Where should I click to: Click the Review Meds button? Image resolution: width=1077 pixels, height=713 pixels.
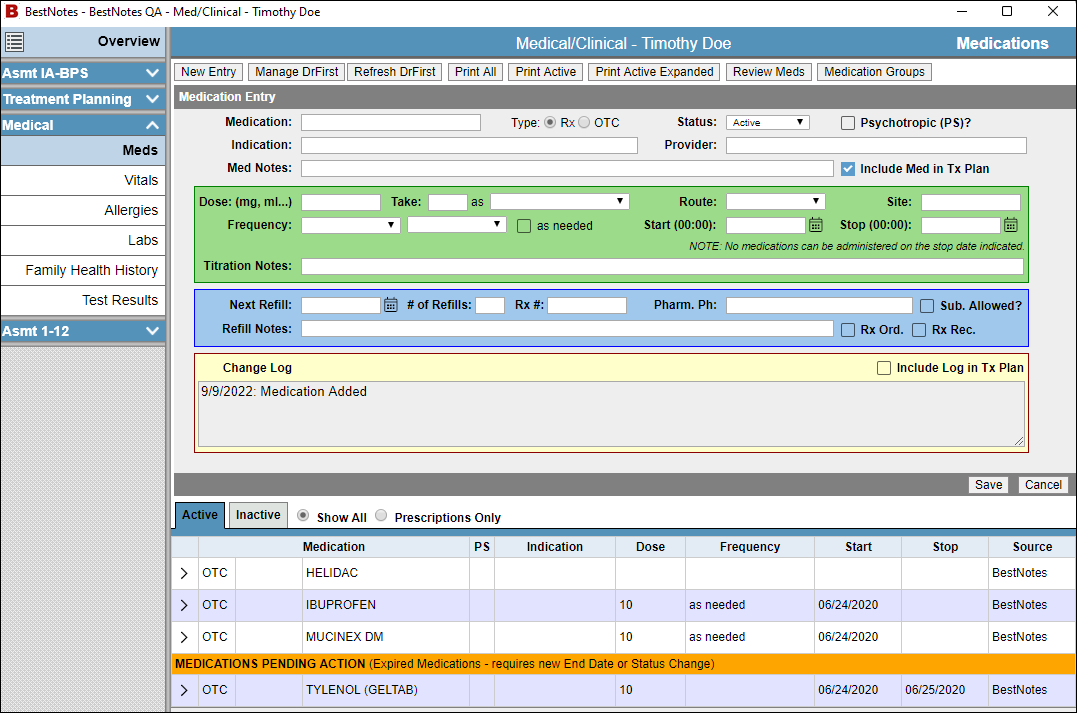(x=769, y=72)
